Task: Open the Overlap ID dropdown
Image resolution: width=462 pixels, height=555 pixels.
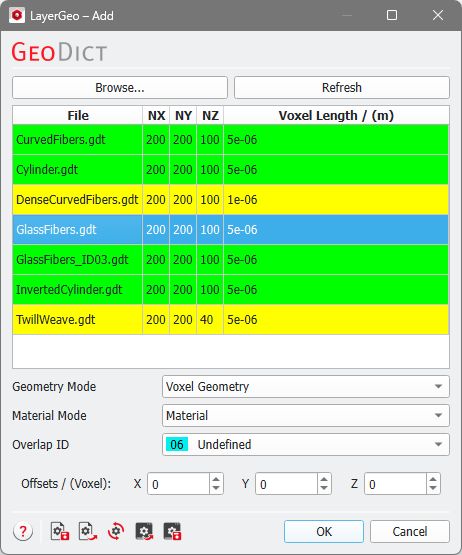Action: pos(306,445)
